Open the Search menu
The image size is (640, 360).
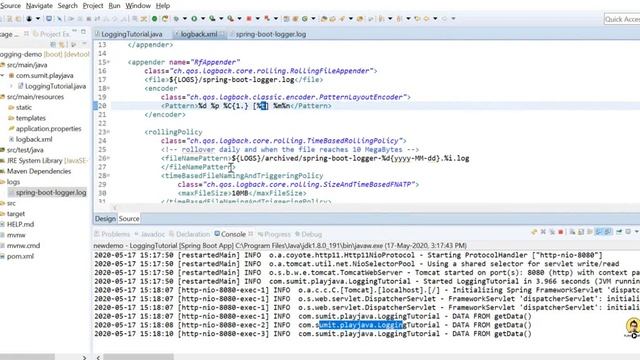click(67, 6)
